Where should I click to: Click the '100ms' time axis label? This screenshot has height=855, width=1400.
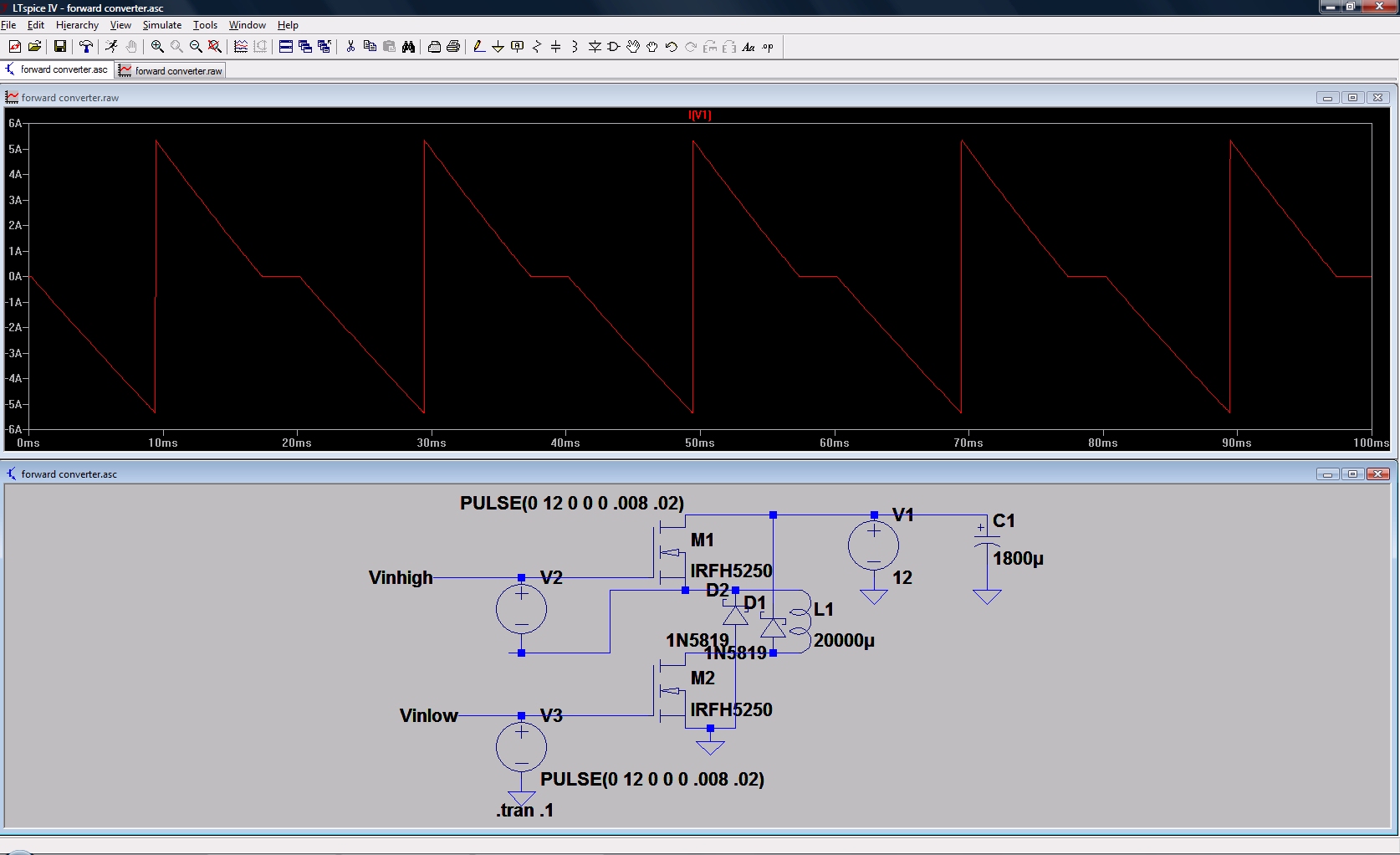1372,443
